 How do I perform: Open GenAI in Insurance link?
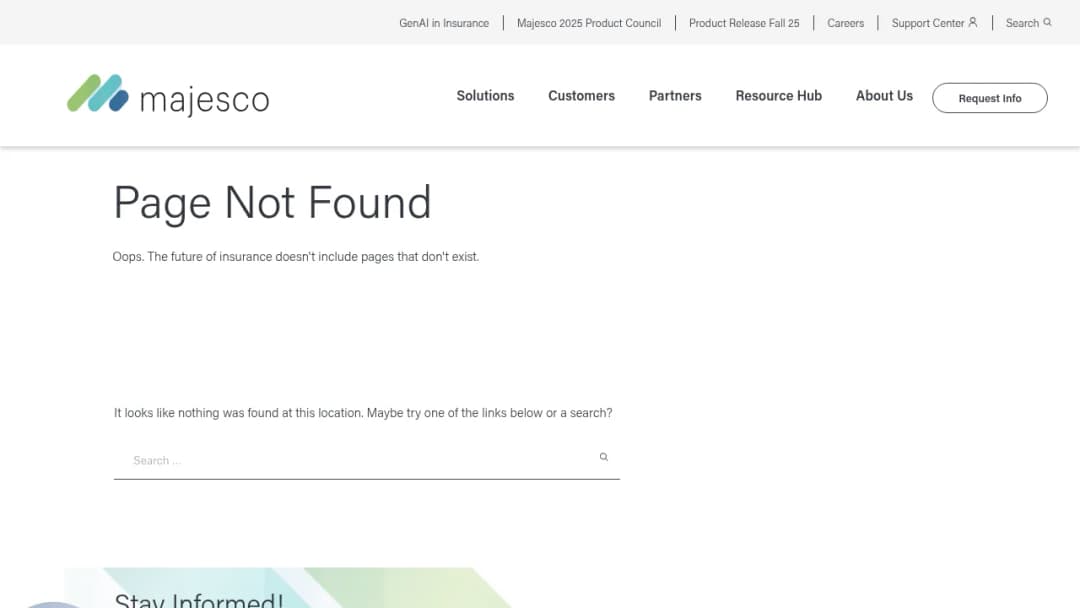(x=444, y=23)
